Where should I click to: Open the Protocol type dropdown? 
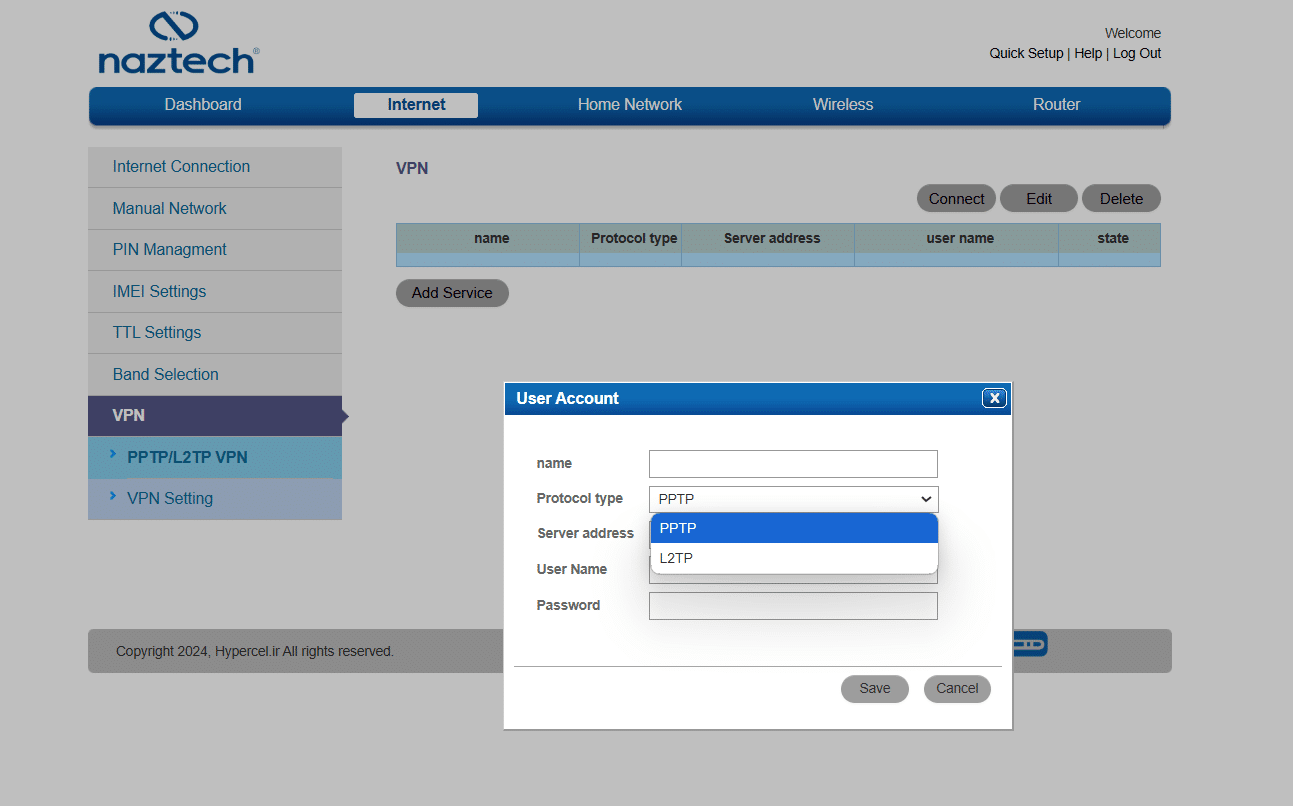click(793, 499)
